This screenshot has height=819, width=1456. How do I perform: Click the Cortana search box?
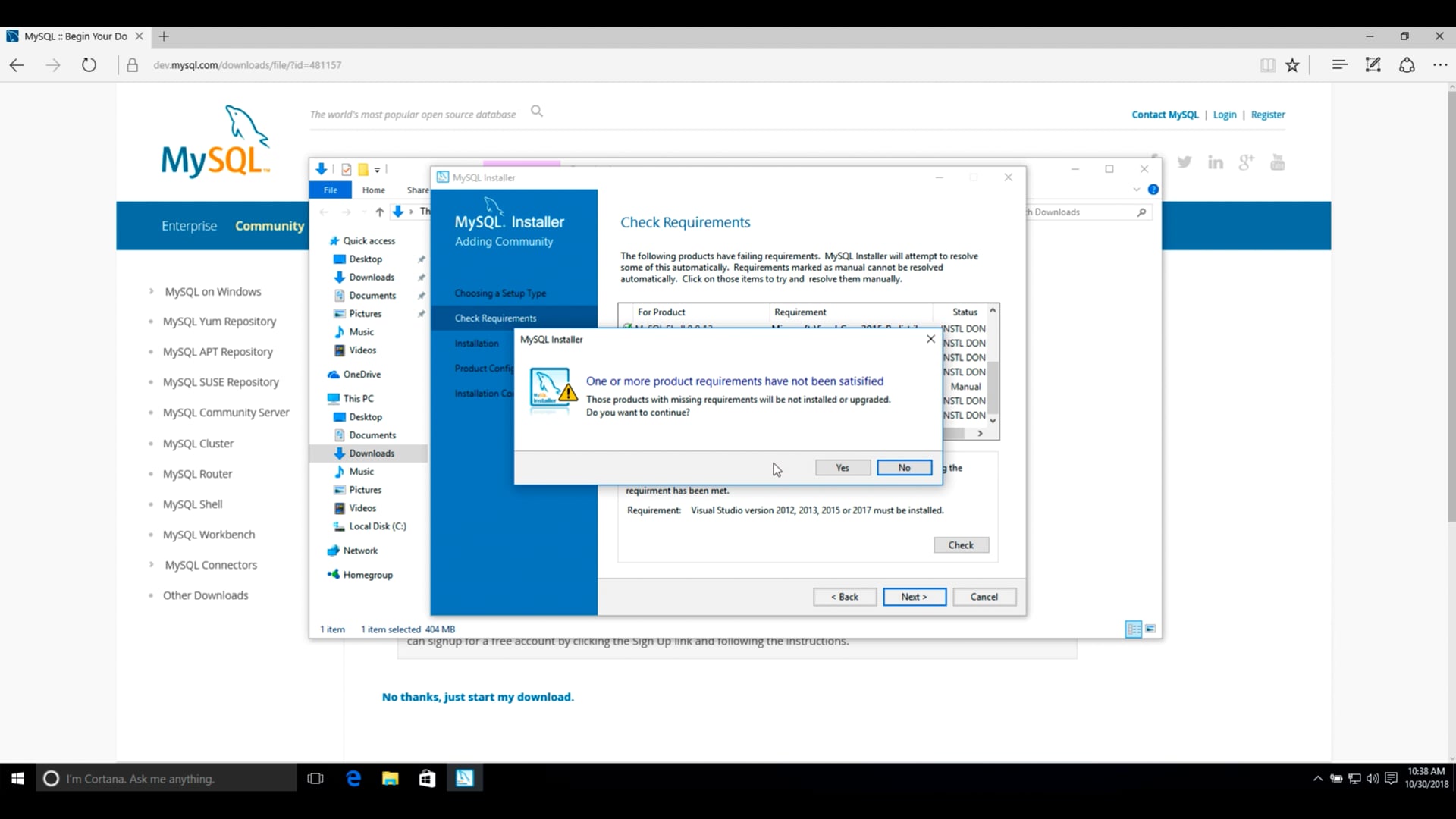click(x=167, y=779)
